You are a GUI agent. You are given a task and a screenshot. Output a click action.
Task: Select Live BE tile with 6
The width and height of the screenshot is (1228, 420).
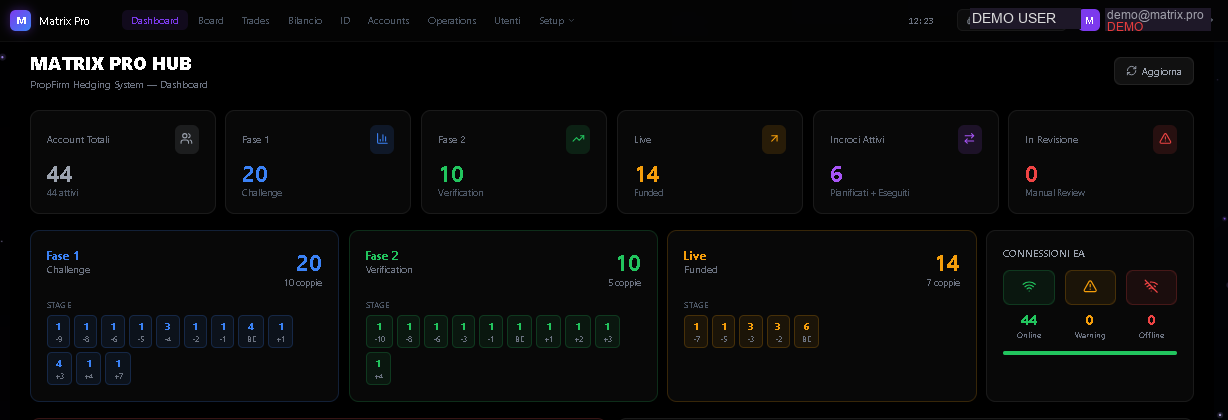point(806,332)
